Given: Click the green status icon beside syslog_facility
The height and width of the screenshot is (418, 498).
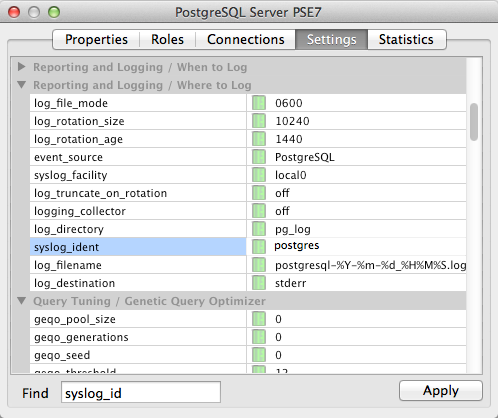Looking at the screenshot, I should 259,175.
